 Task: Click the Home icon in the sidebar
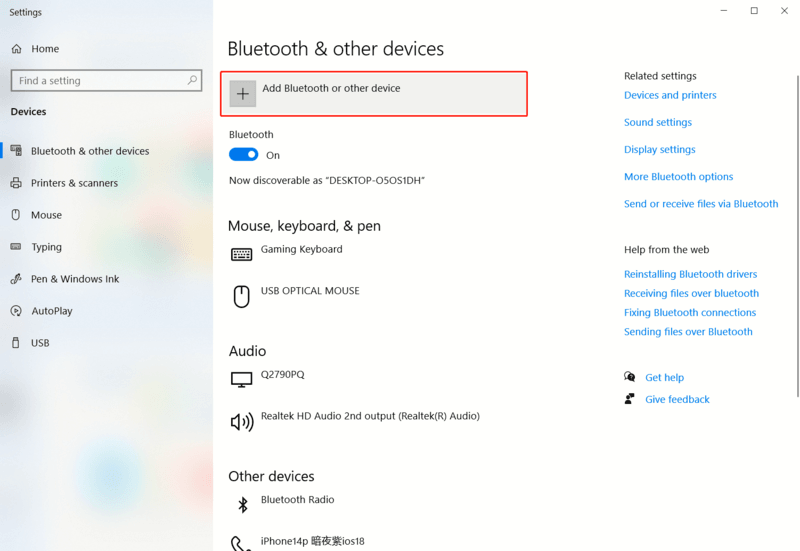pyautogui.click(x=17, y=49)
